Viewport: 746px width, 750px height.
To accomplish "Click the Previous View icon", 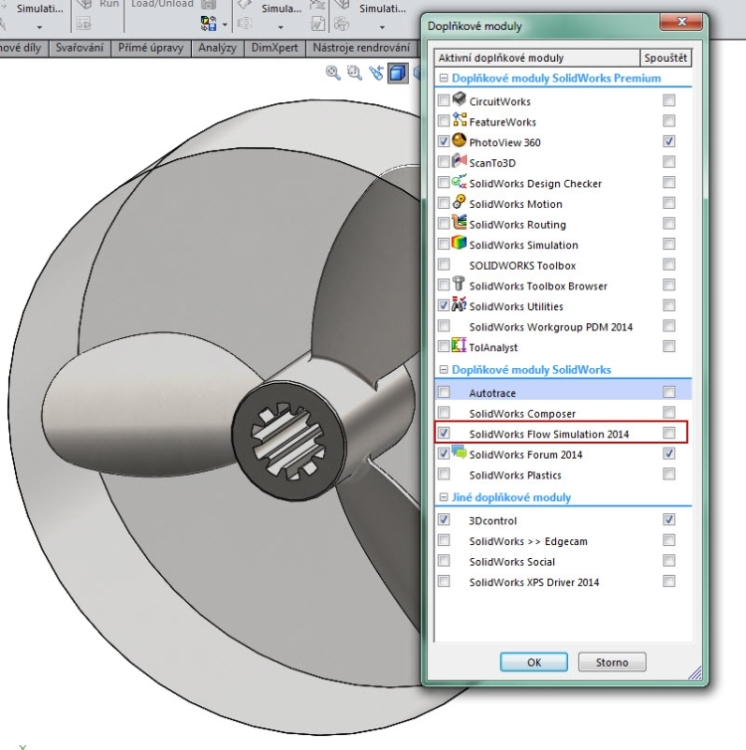I will pyautogui.click(x=376, y=73).
